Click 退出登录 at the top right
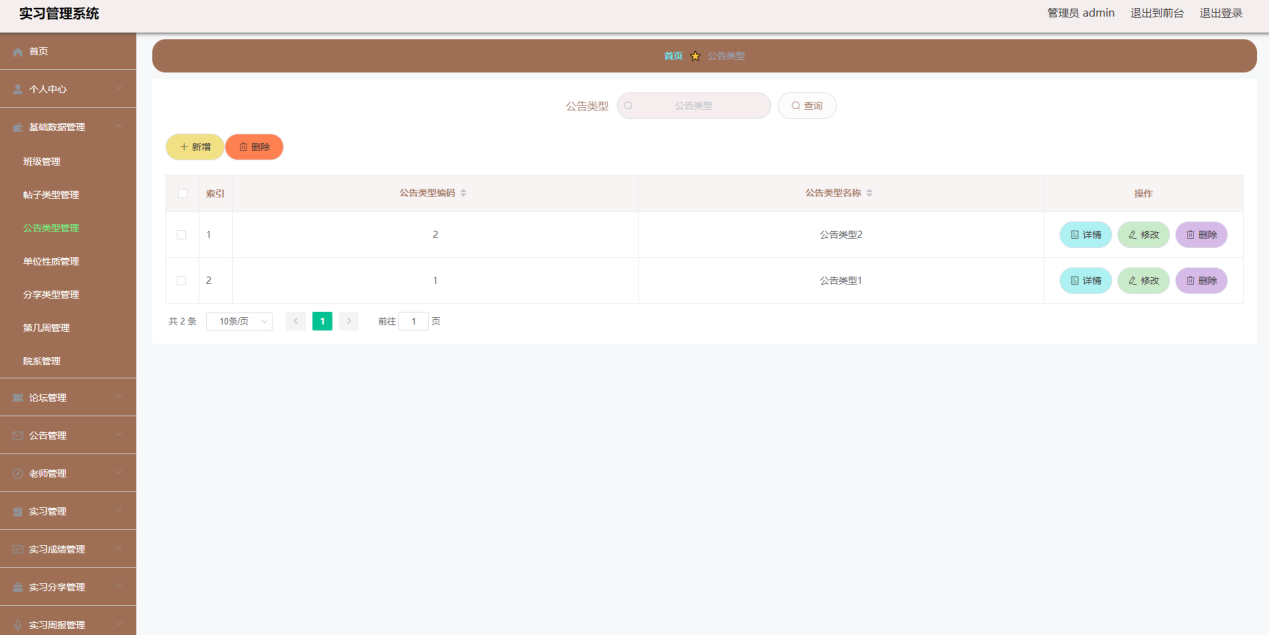This screenshot has width=1269, height=635. tap(1221, 13)
